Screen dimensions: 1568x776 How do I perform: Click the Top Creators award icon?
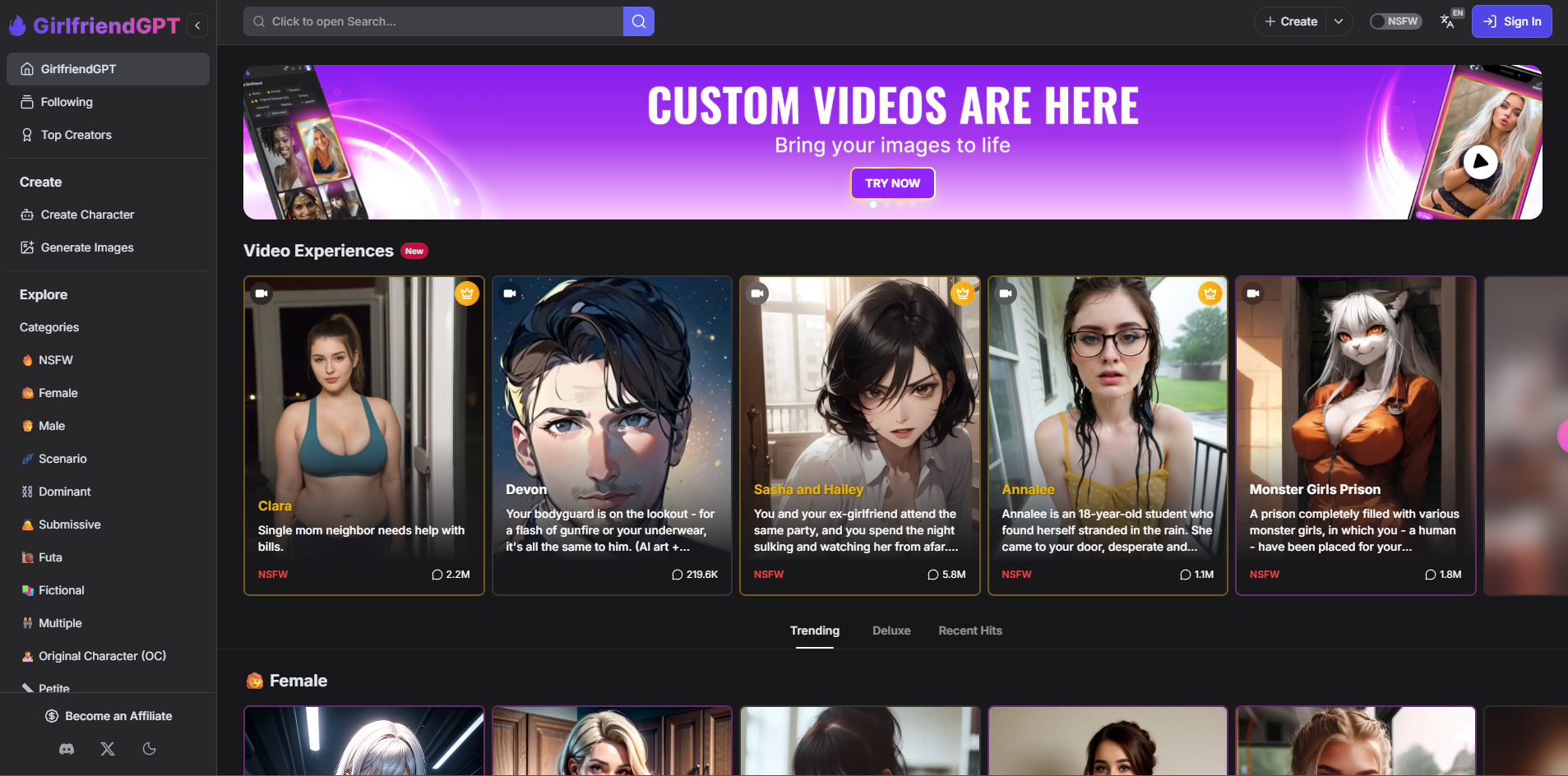coord(27,135)
